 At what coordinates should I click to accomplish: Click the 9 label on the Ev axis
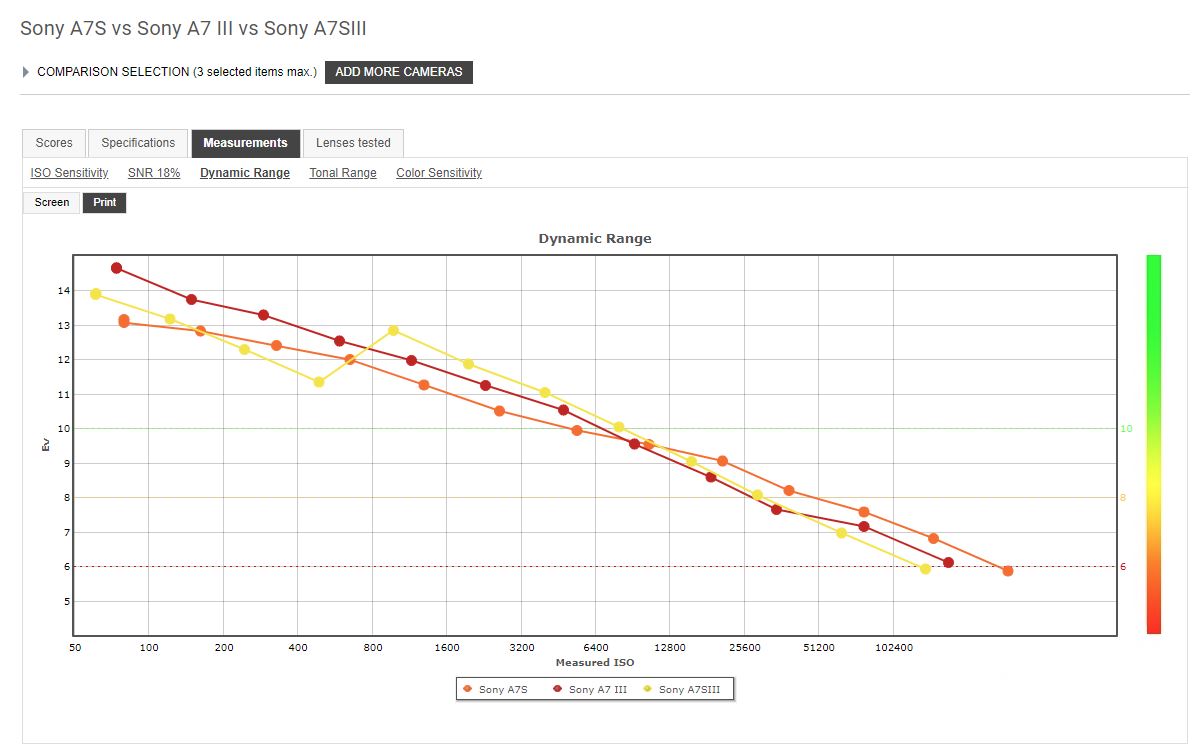pyautogui.click(x=66, y=464)
